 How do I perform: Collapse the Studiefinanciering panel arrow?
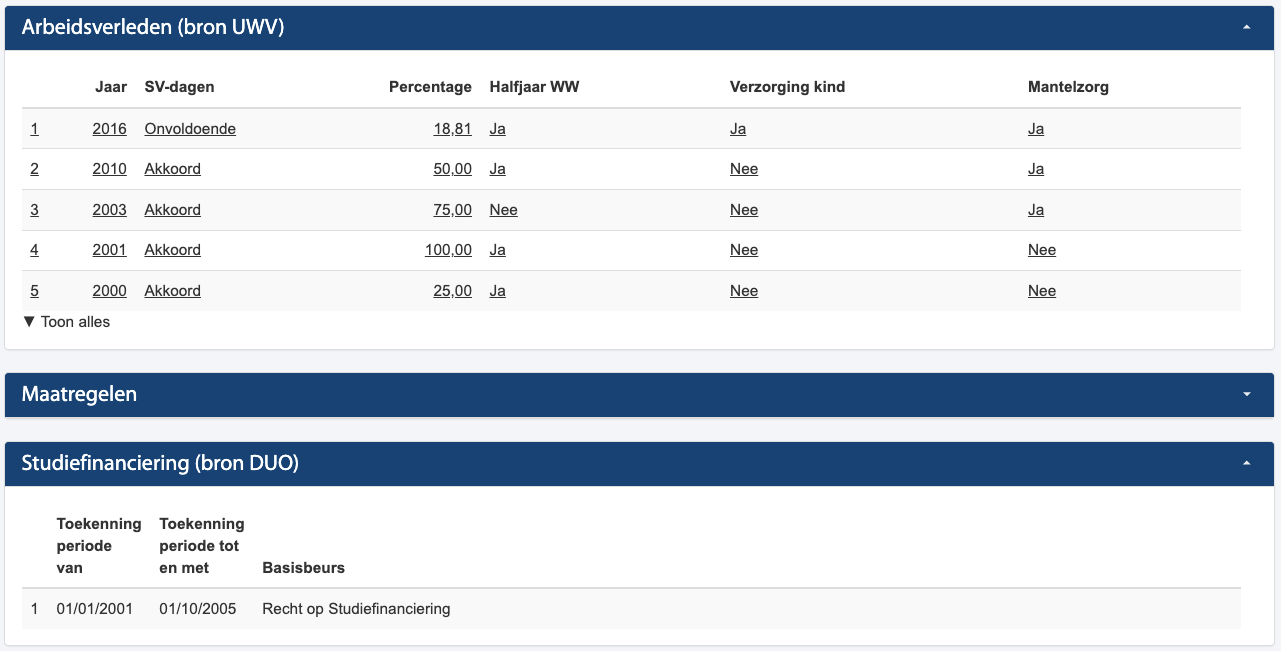pos(1246,464)
